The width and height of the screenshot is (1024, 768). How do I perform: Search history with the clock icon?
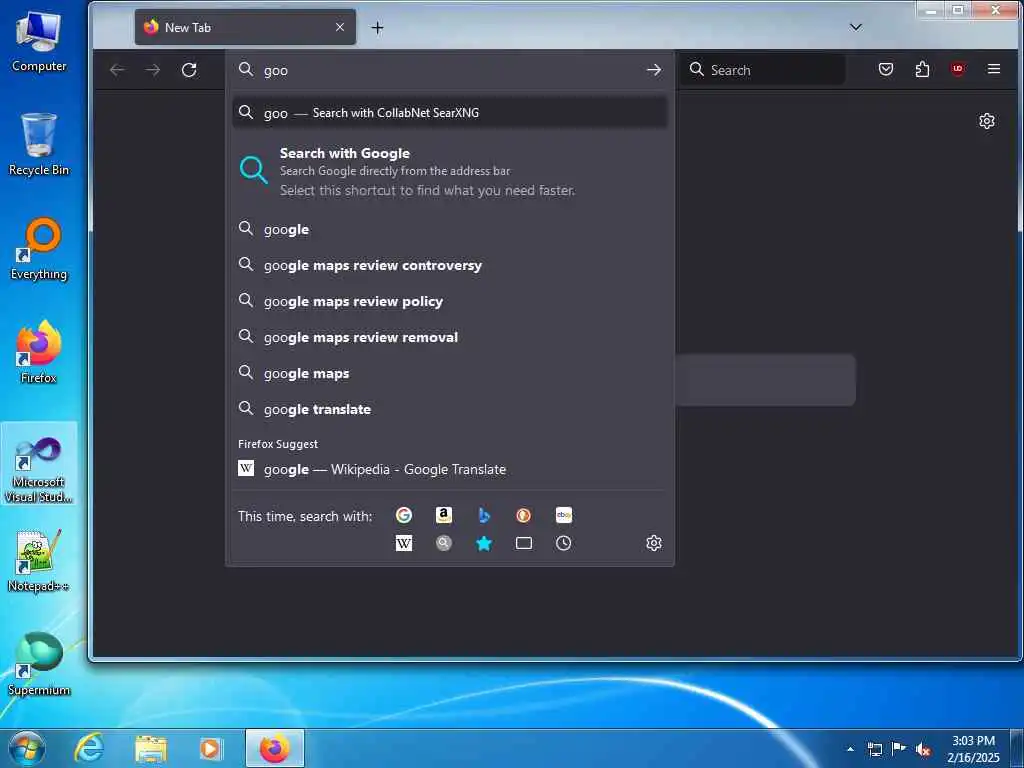[564, 543]
